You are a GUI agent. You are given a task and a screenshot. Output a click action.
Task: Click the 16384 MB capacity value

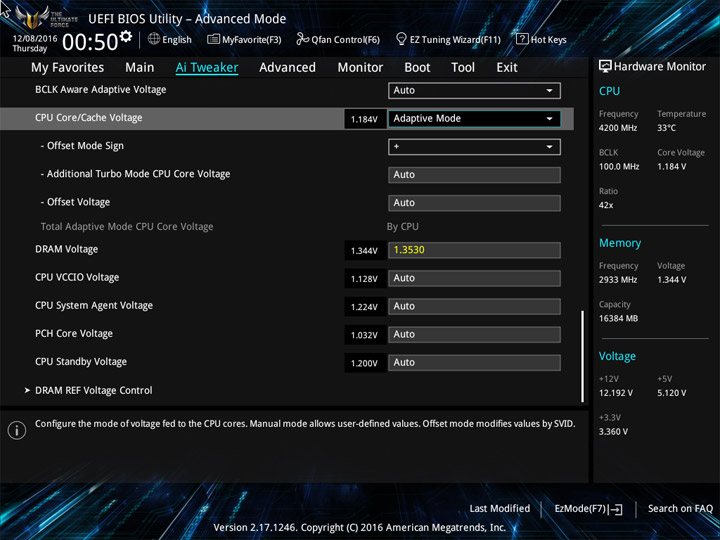click(x=618, y=318)
